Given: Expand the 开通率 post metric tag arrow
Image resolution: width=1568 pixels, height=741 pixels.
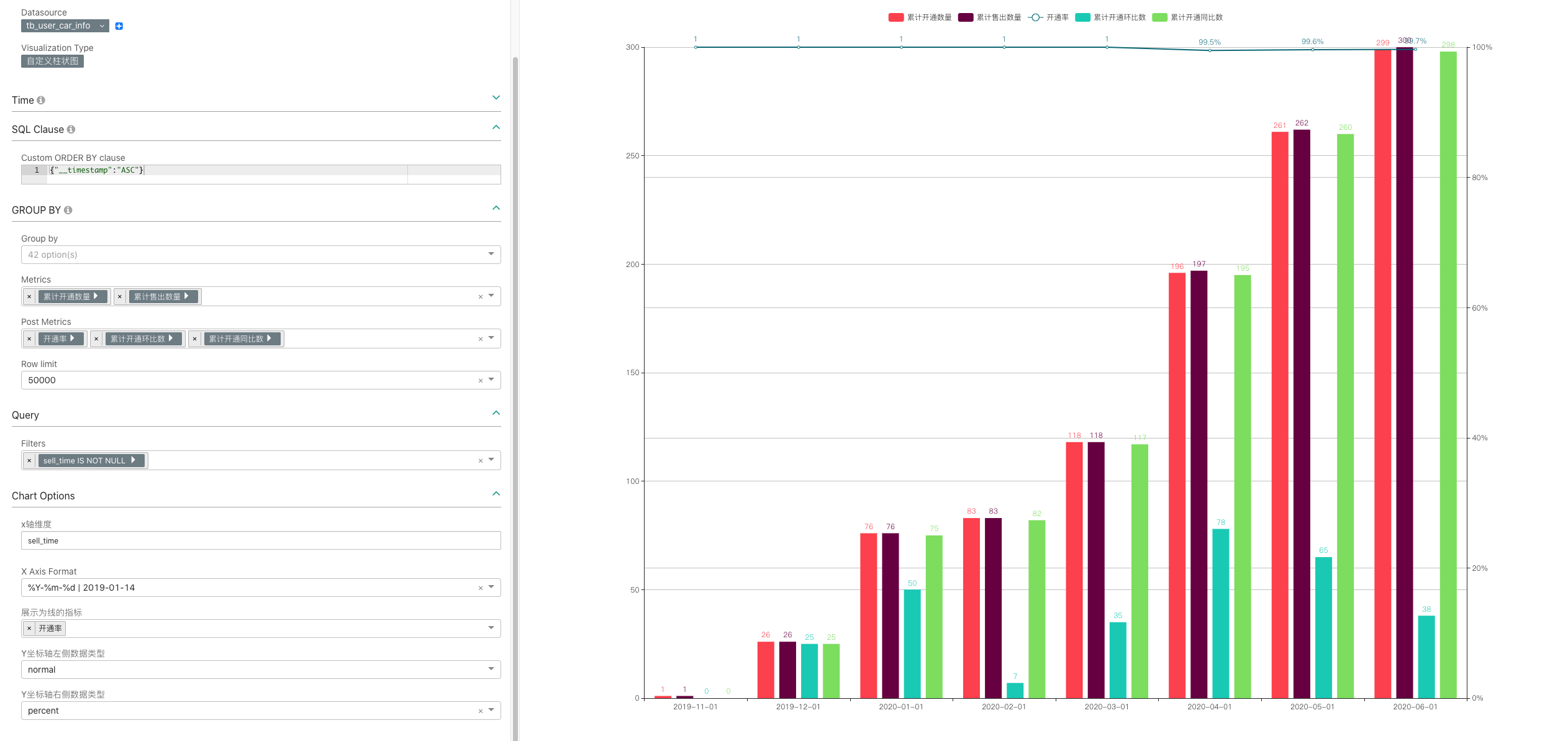Looking at the screenshot, I should [x=72, y=339].
